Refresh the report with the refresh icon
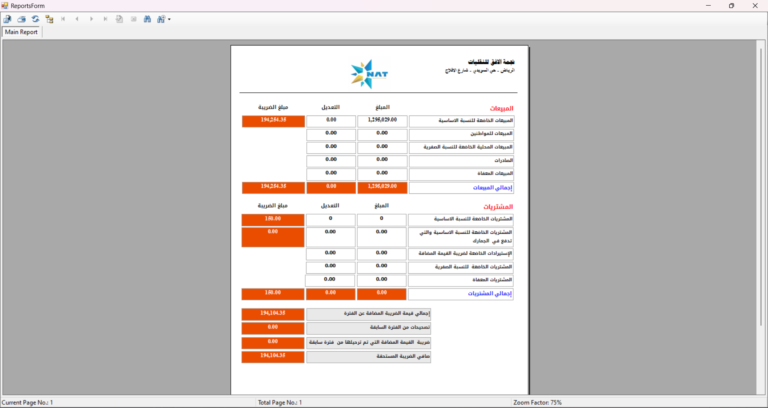This screenshot has width=768, height=408. tap(34, 19)
